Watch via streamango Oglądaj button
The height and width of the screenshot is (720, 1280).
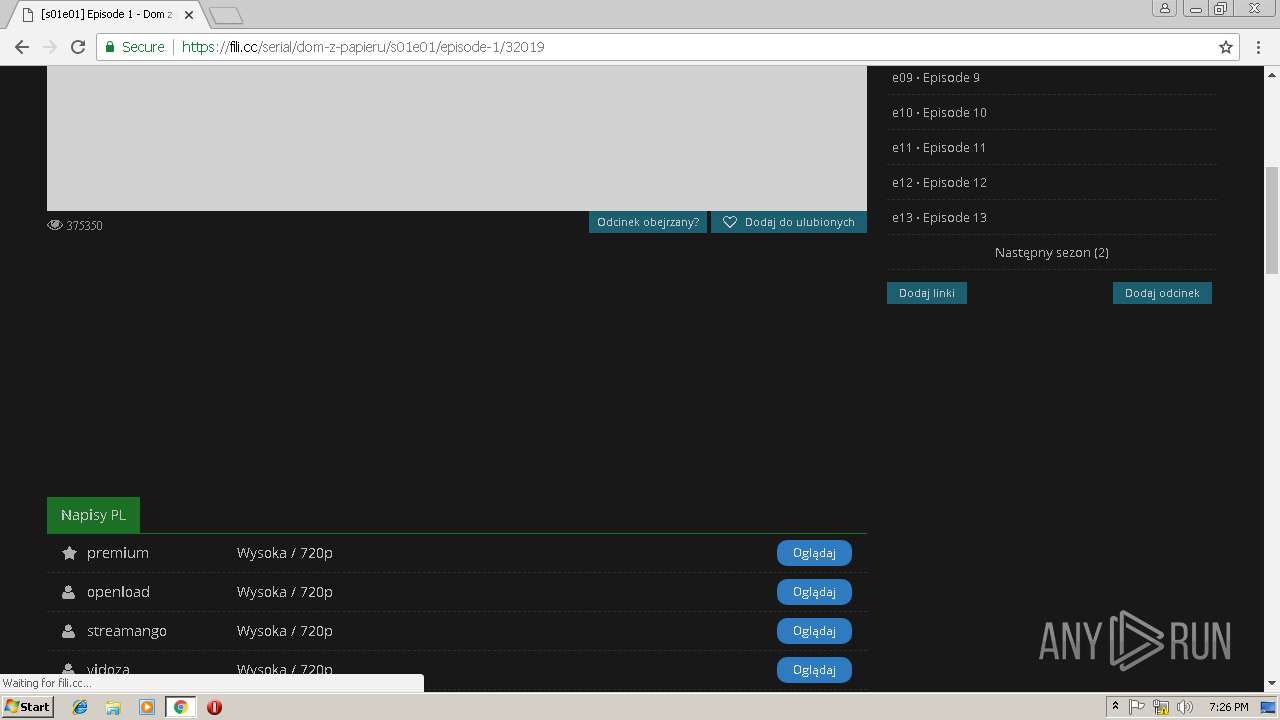point(814,631)
